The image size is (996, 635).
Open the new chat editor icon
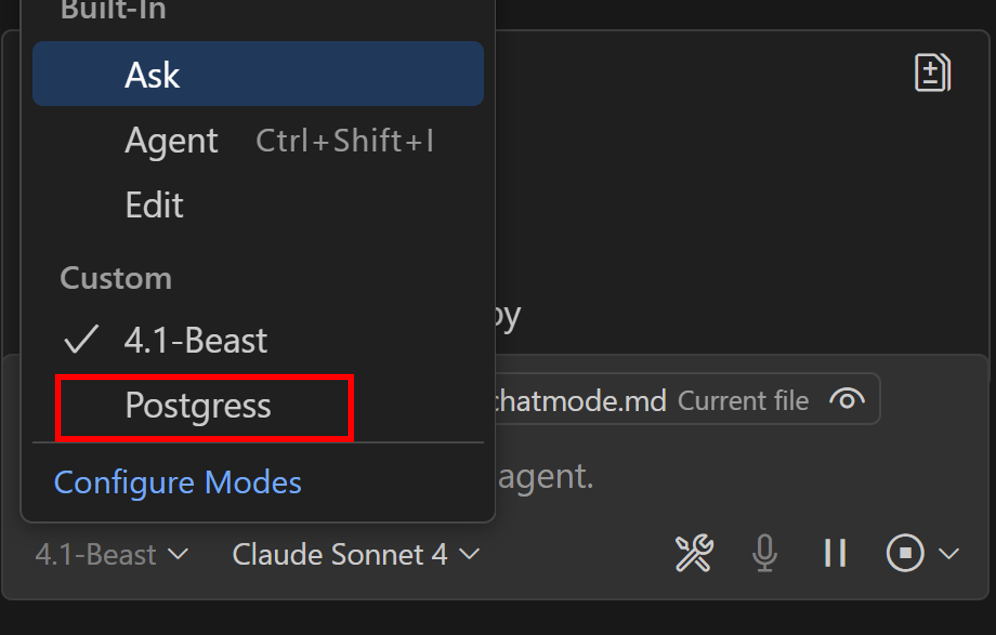(x=932, y=73)
